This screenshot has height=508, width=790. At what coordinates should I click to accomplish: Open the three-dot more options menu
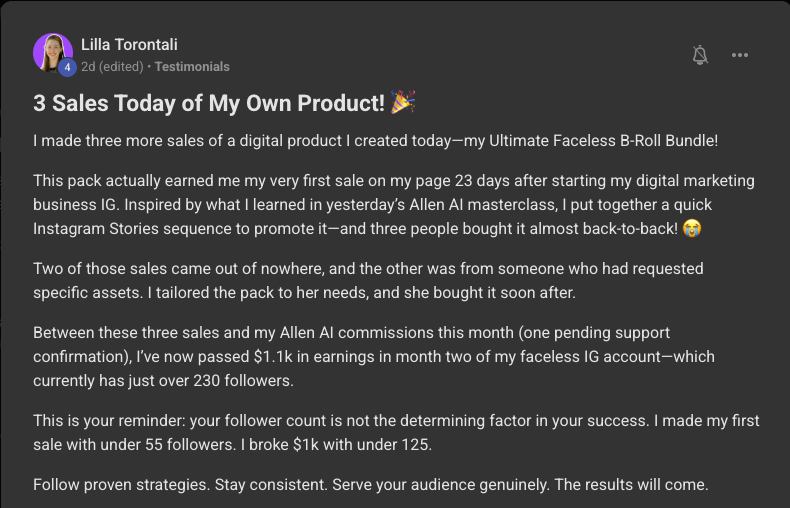(740, 55)
